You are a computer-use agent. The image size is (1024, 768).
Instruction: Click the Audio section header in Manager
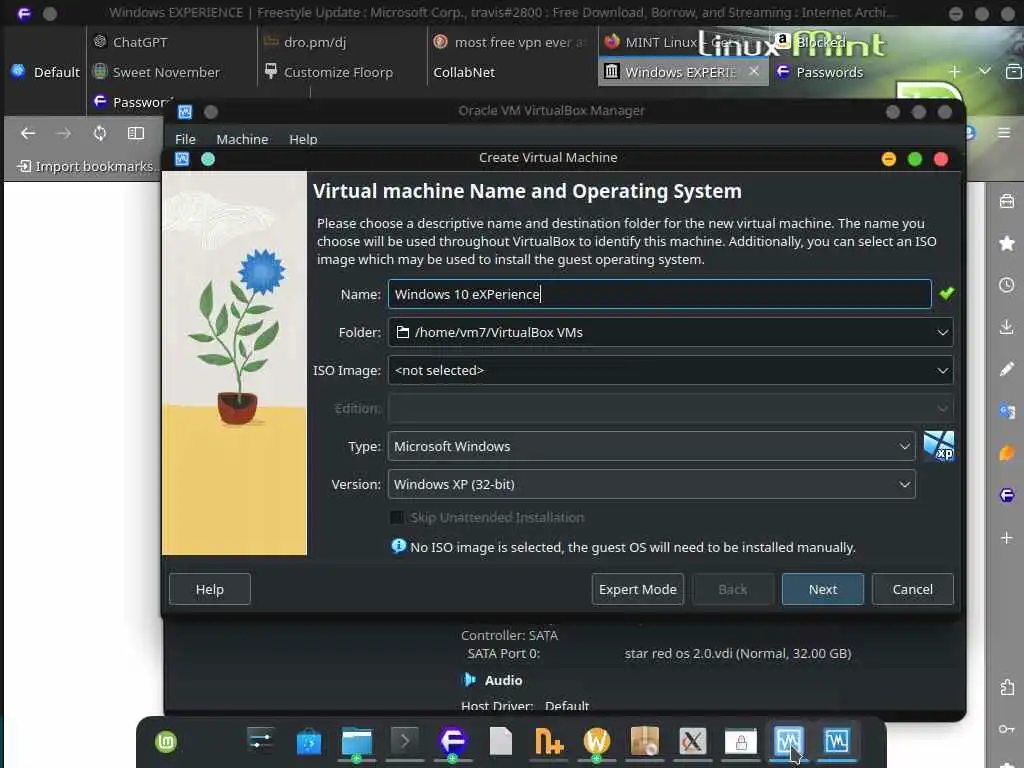tap(503, 680)
